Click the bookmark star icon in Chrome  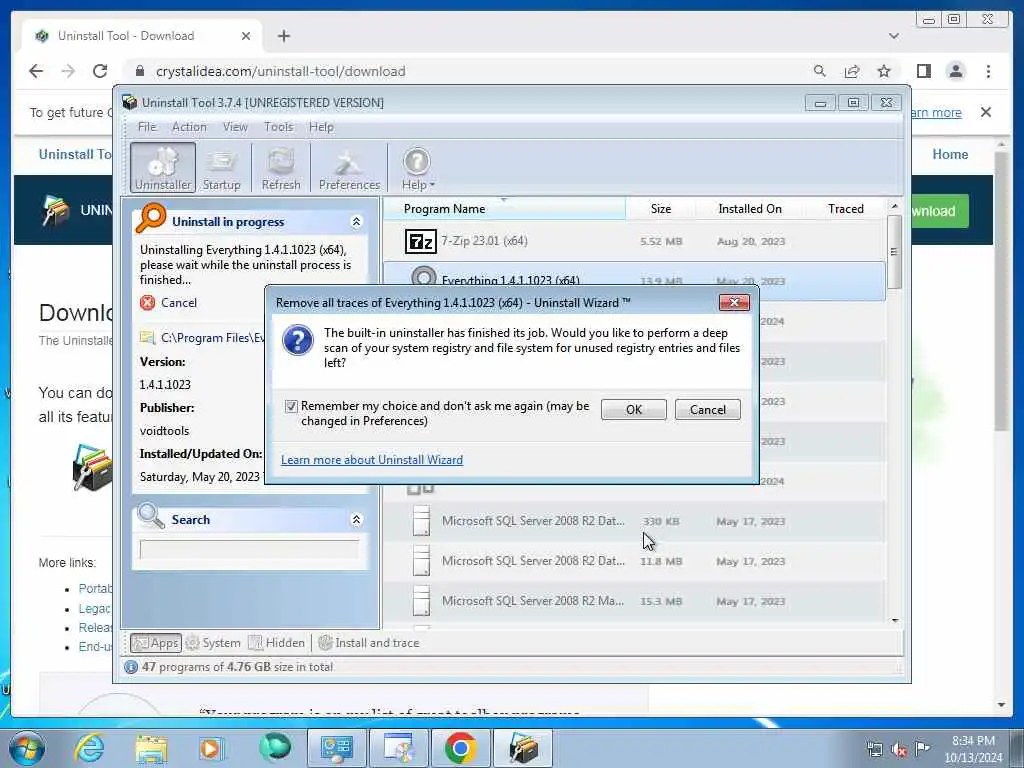884,71
